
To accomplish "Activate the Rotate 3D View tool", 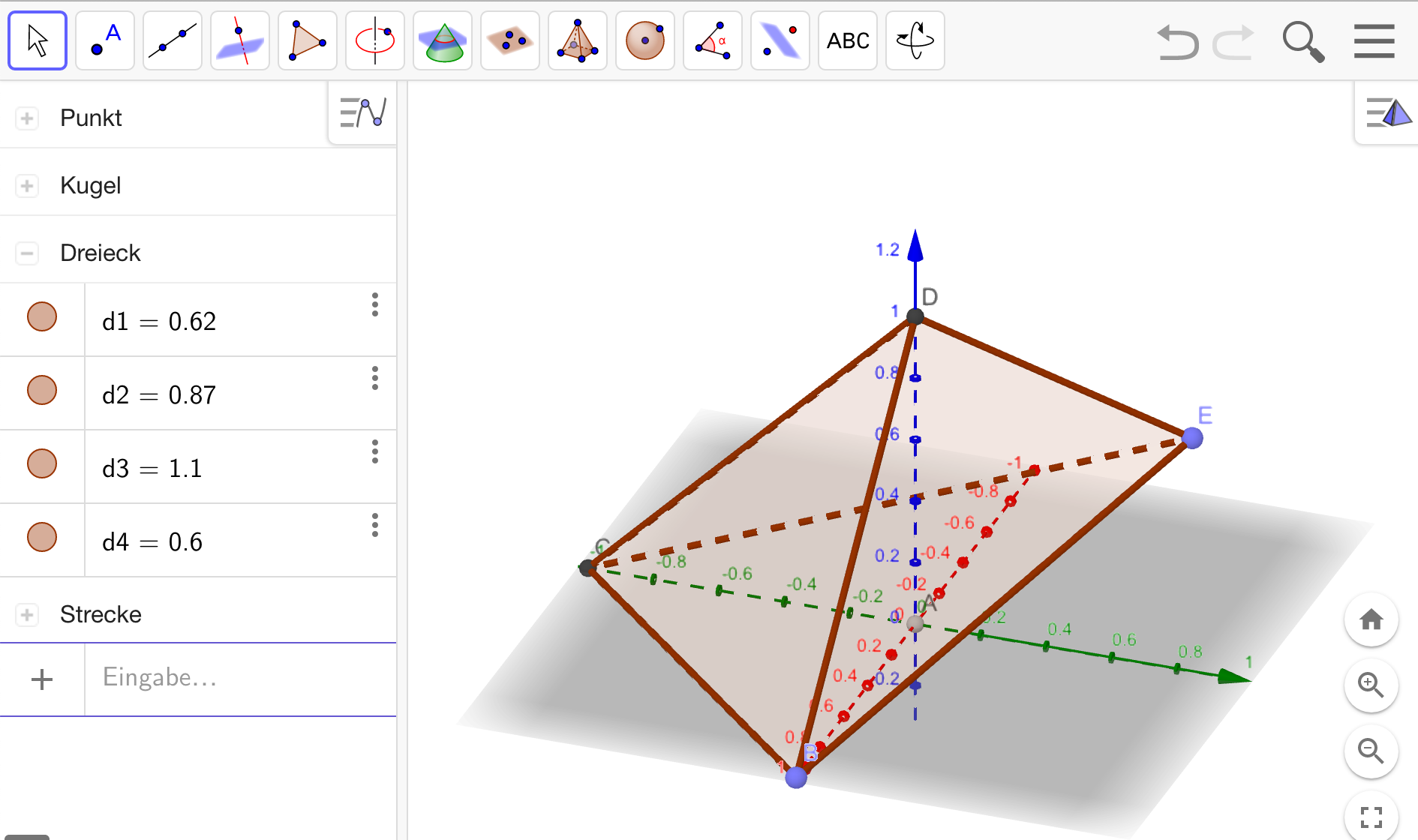I will [915, 40].
